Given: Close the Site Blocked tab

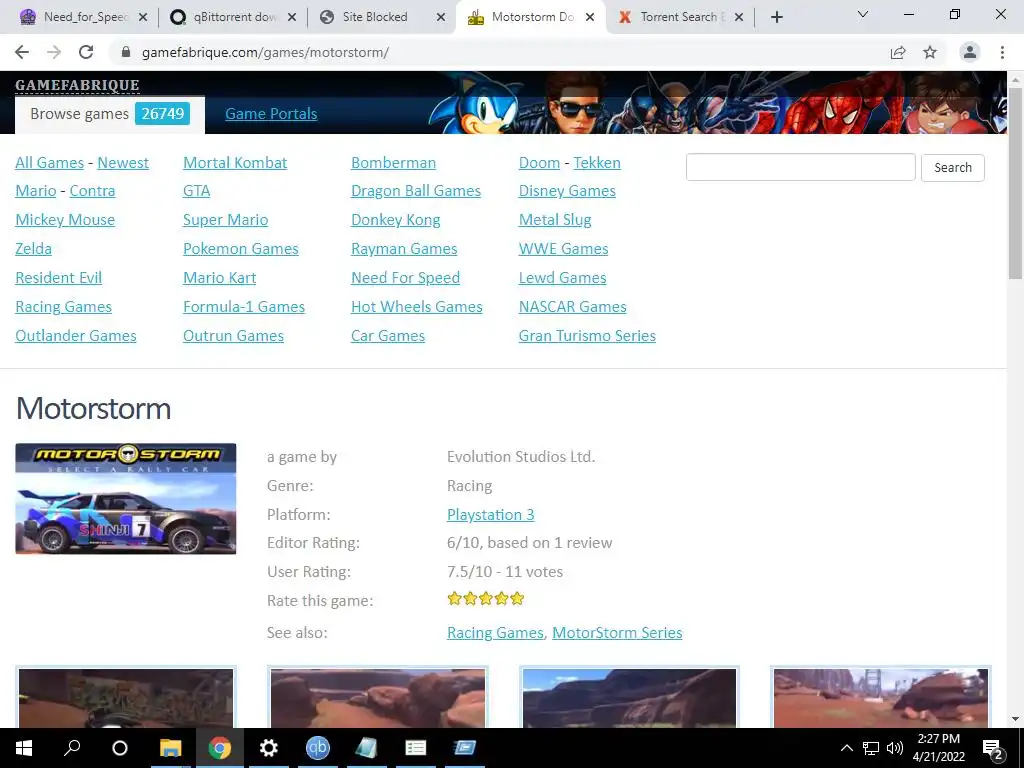Looking at the screenshot, I should click(441, 17).
